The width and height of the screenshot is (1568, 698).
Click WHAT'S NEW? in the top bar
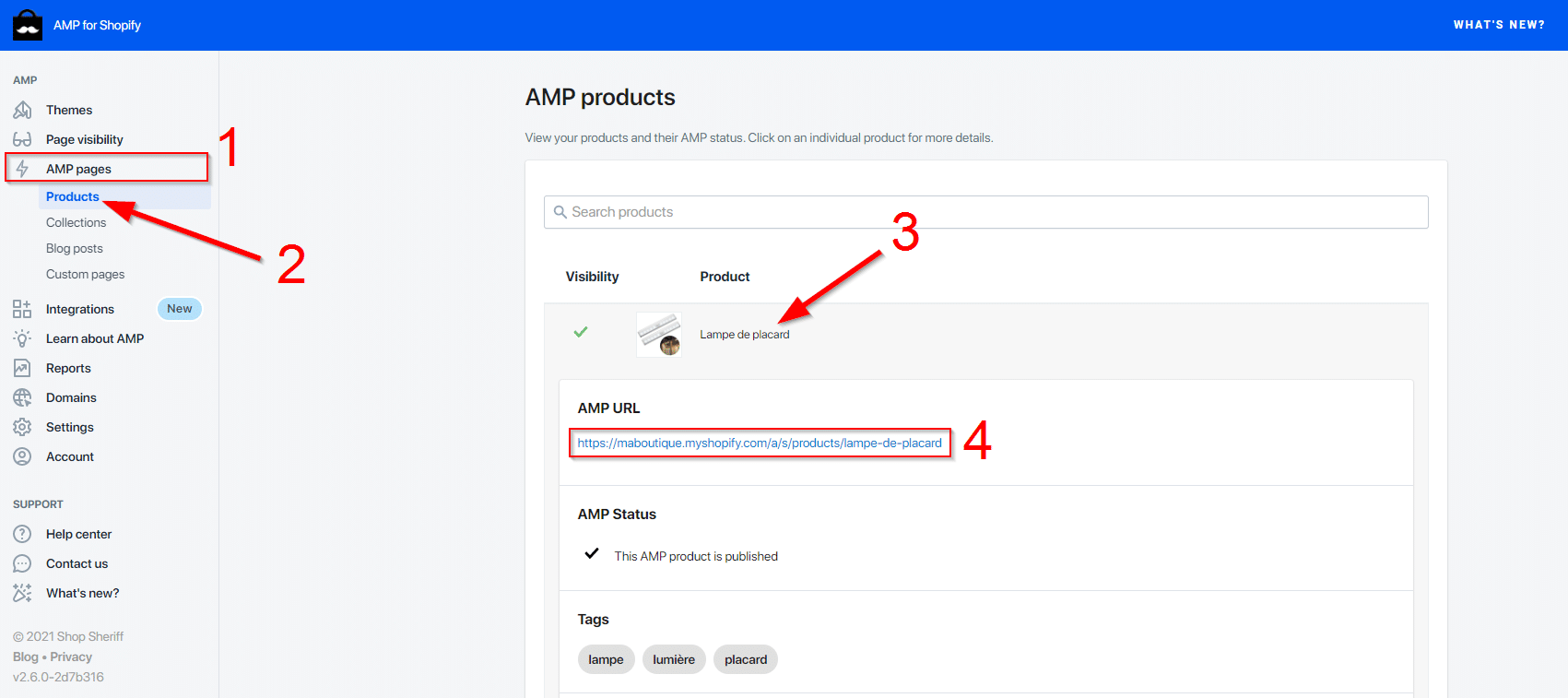[x=1499, y=25]
